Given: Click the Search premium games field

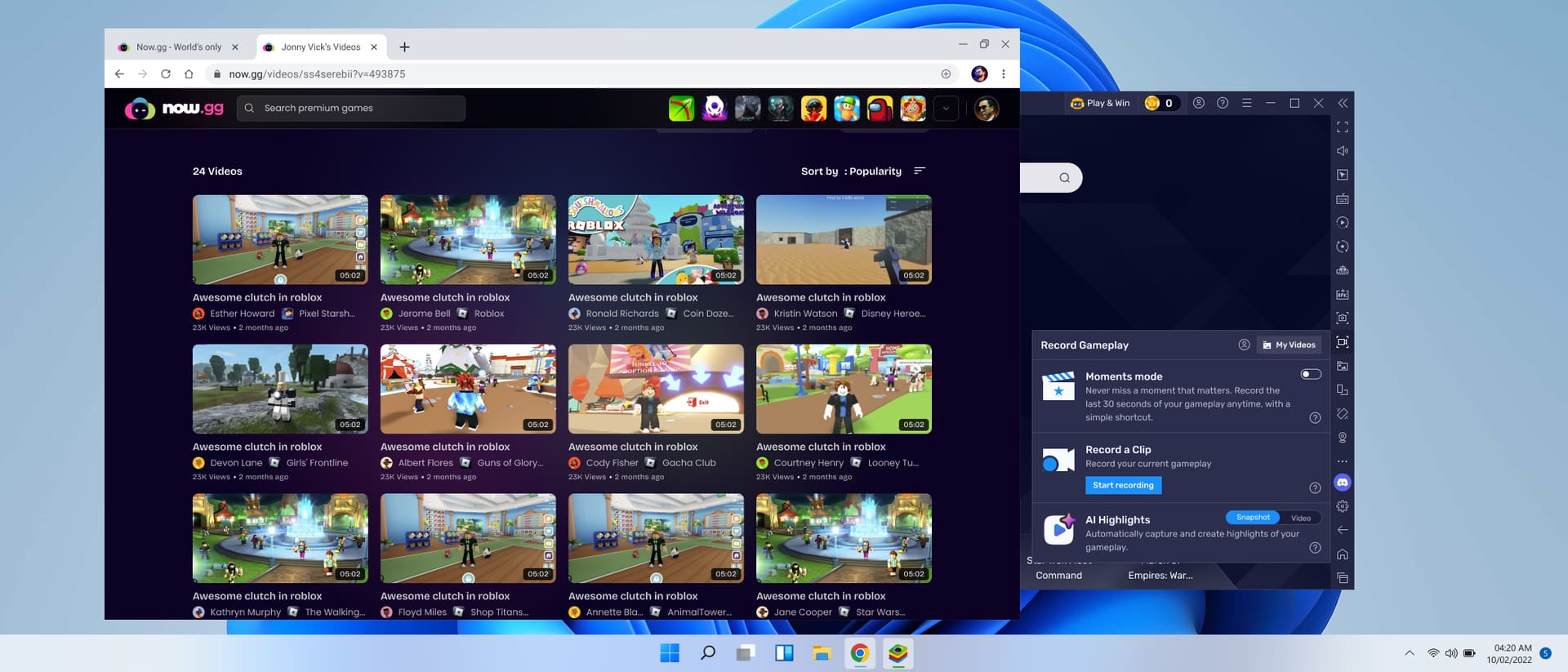Looking at the screenshot, I should point(351,109).
